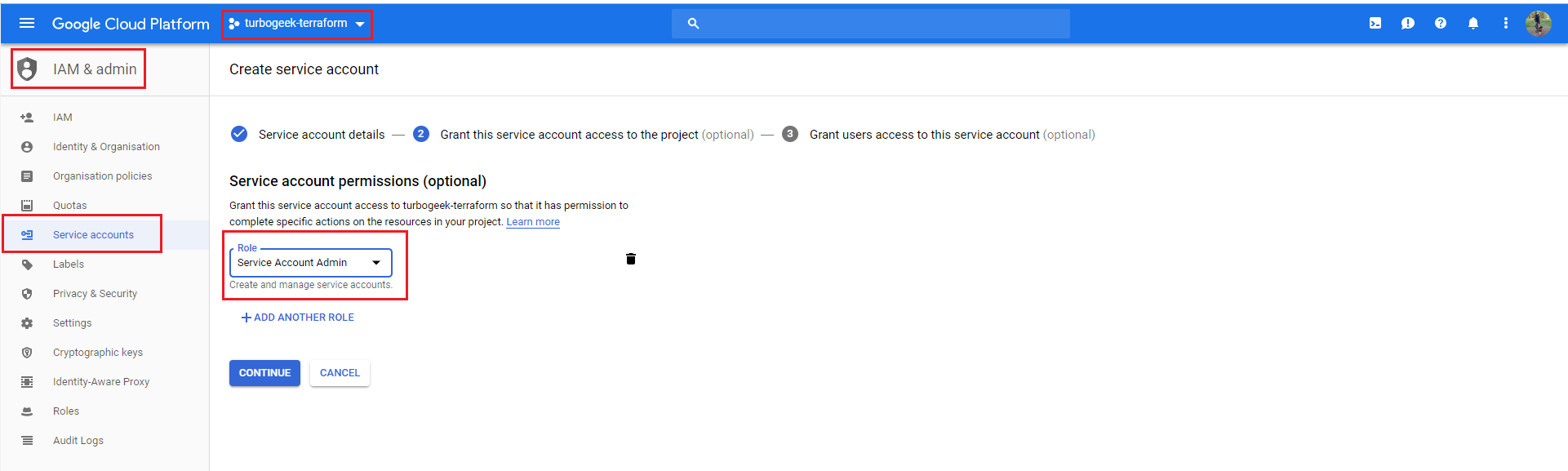Click the help question mark icon
1568x471 pixels.
coord(1441,23)
